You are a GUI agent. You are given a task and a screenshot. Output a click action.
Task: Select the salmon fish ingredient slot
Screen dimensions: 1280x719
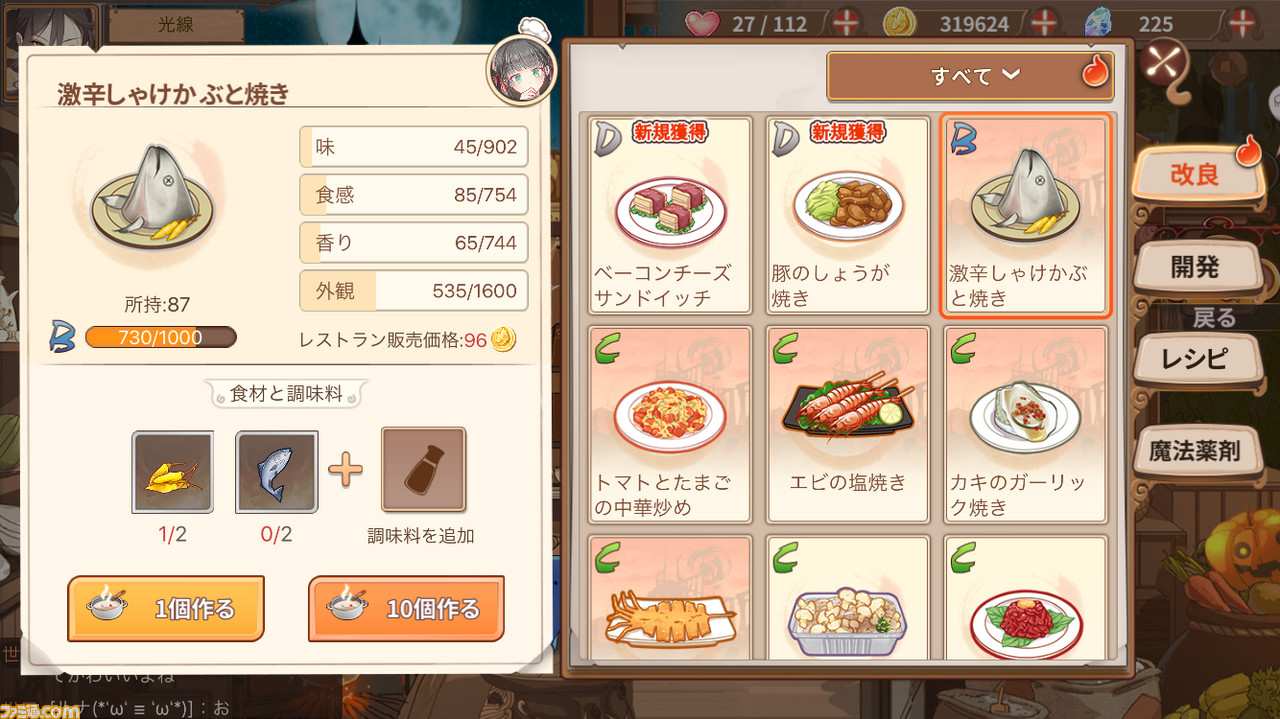click(277, 472)
